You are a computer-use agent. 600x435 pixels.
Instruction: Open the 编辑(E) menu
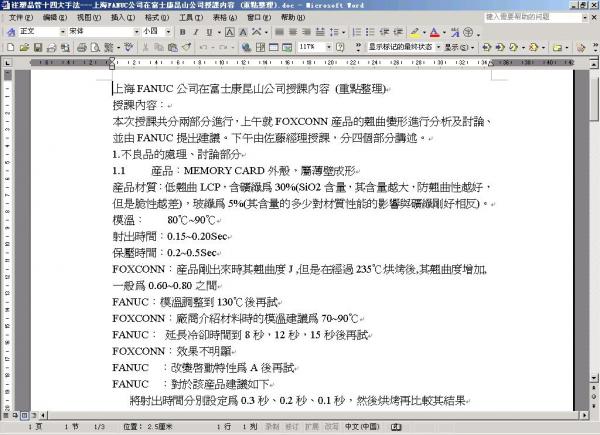55,18
